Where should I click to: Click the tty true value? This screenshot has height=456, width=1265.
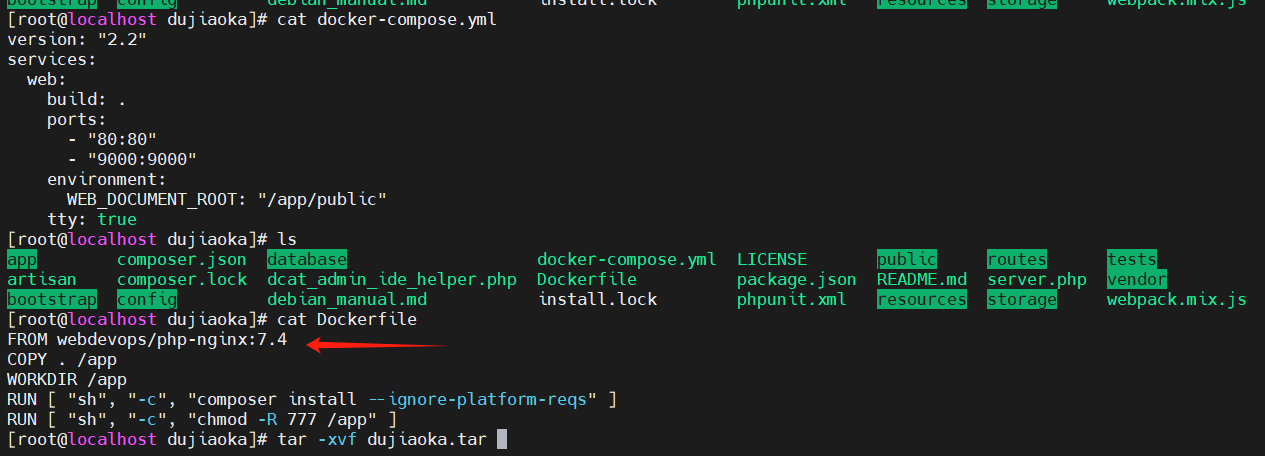click(117, 220)
